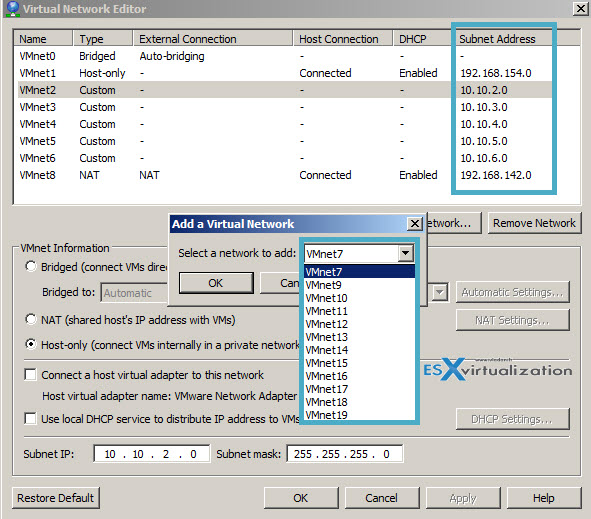This screenshot has width=591, height=519.
Task: Choose VMnet18 in the dropdown list
Action: tap(360, 402)
